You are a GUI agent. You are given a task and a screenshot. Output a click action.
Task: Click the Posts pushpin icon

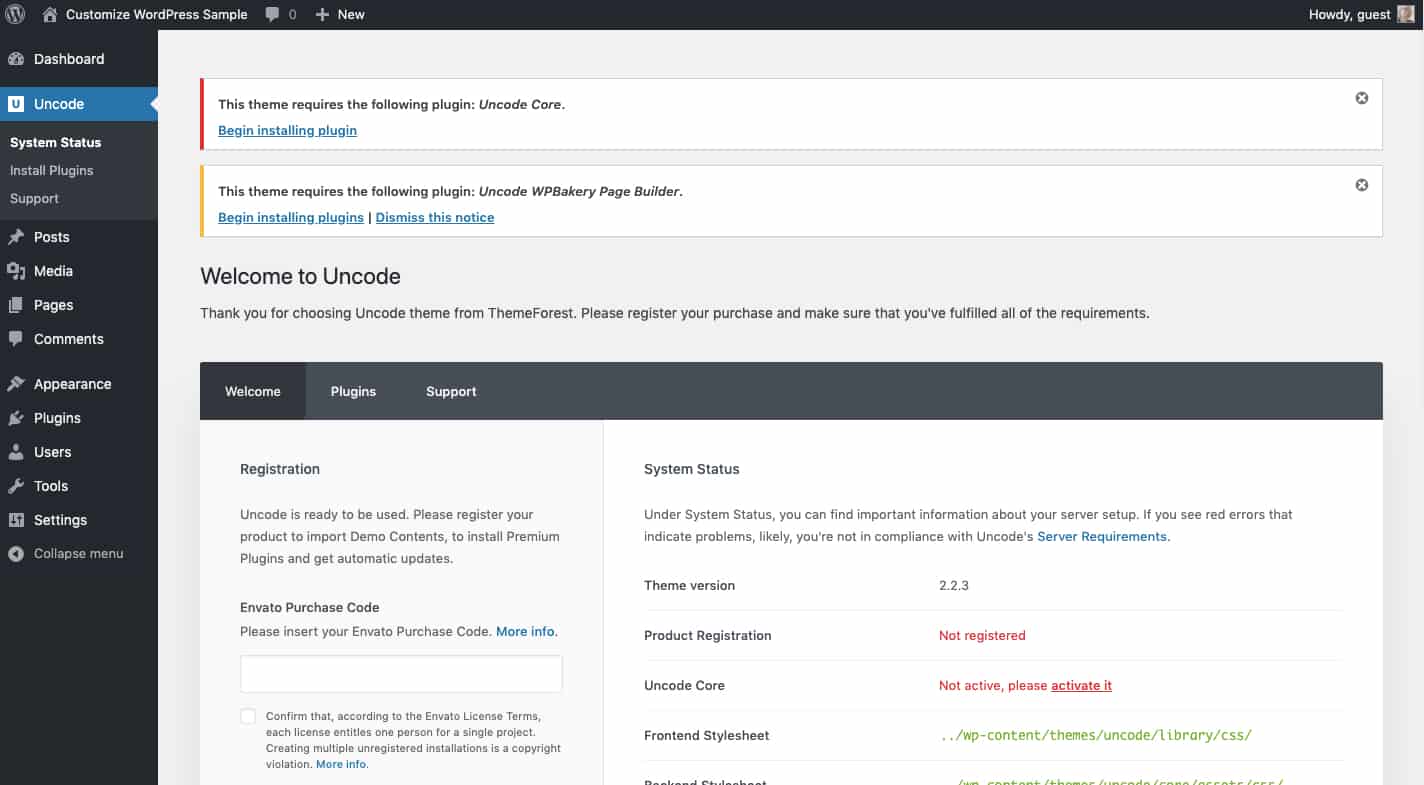(16, 237)
